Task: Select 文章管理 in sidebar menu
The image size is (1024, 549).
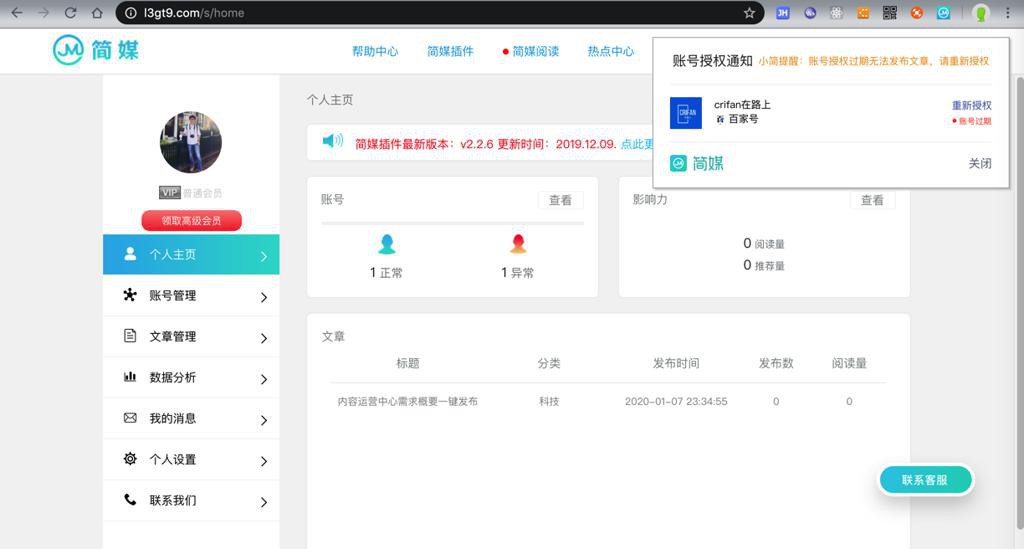Action: point(191,337)
